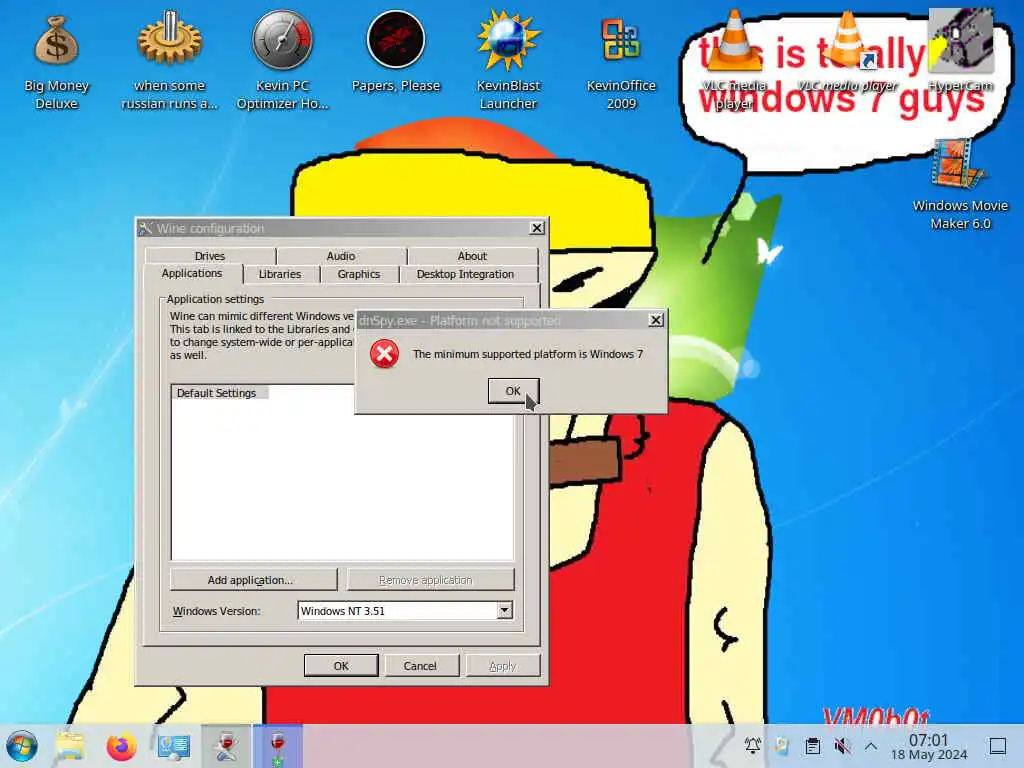Confirm Wine configuration with OK
The height and width of the screenshot is (768, 1024).
341,665
